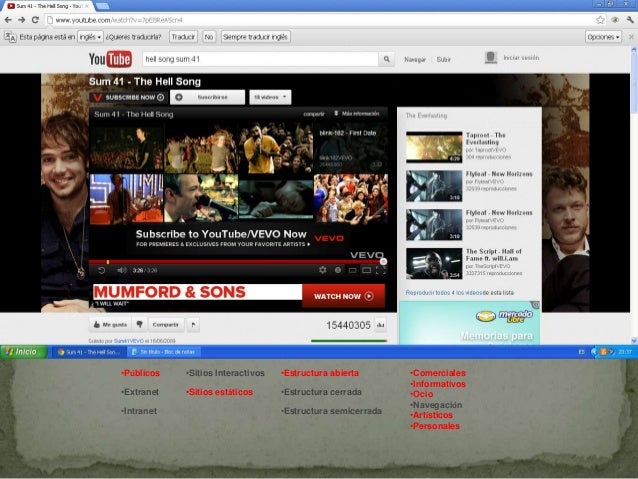Go forward with the browser forward arrow
Image resolution: width=638 pixels, height=479 pixels.
pos(22,20)
